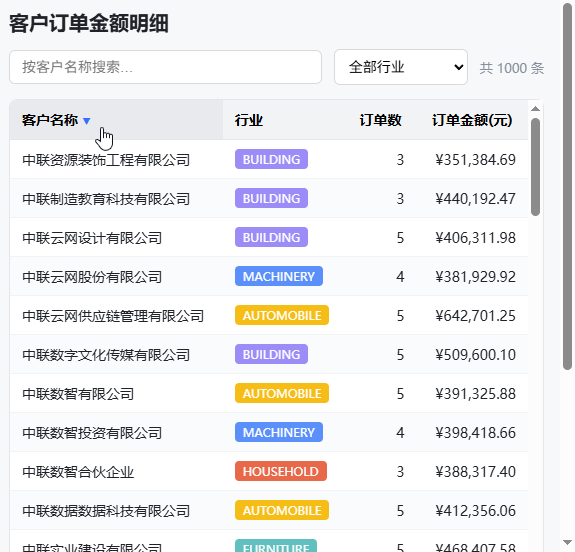575x552 pixels.
Task: Click the page scrollbar on the right edge
Action: pyautogui.click(x=567, y=187)
